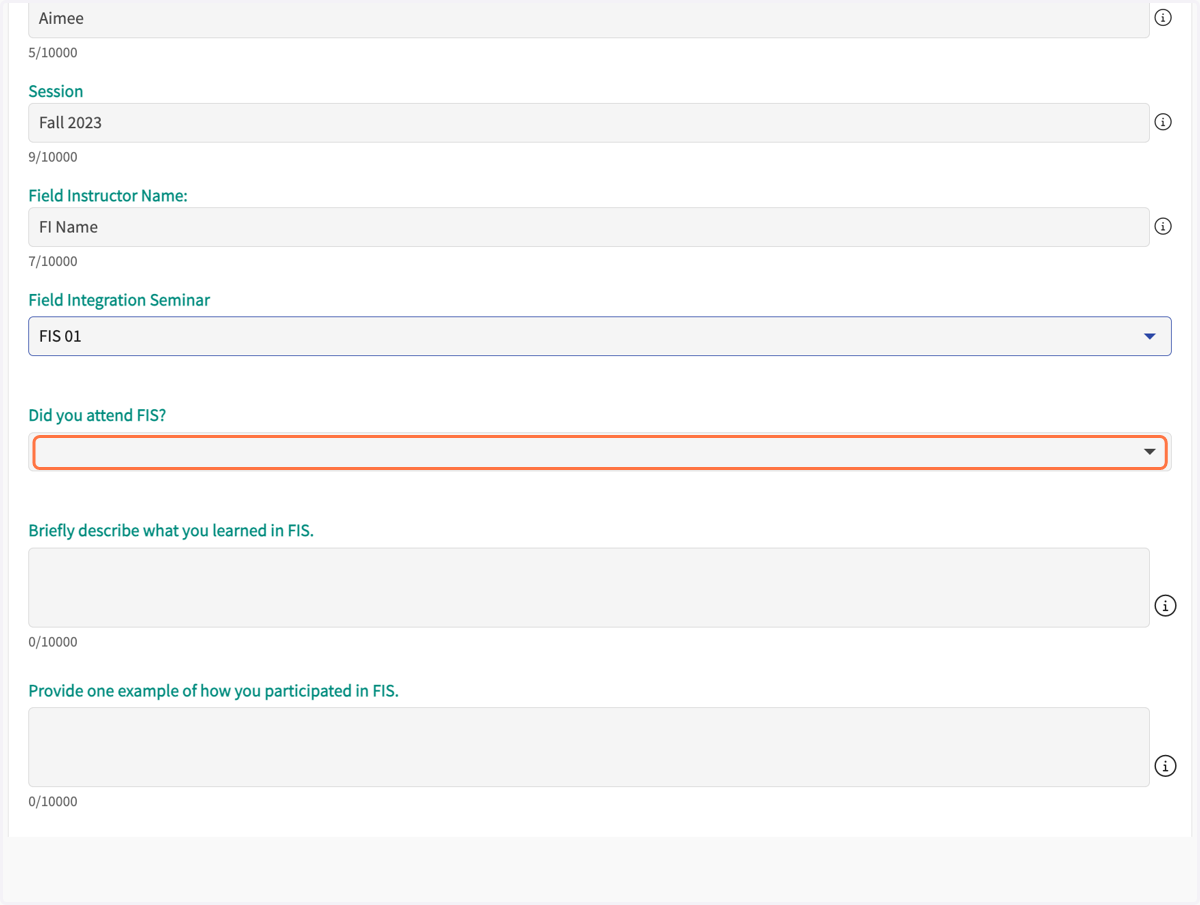Click the 'what you learned in FIS' textarea

click(x=589, y=587)
